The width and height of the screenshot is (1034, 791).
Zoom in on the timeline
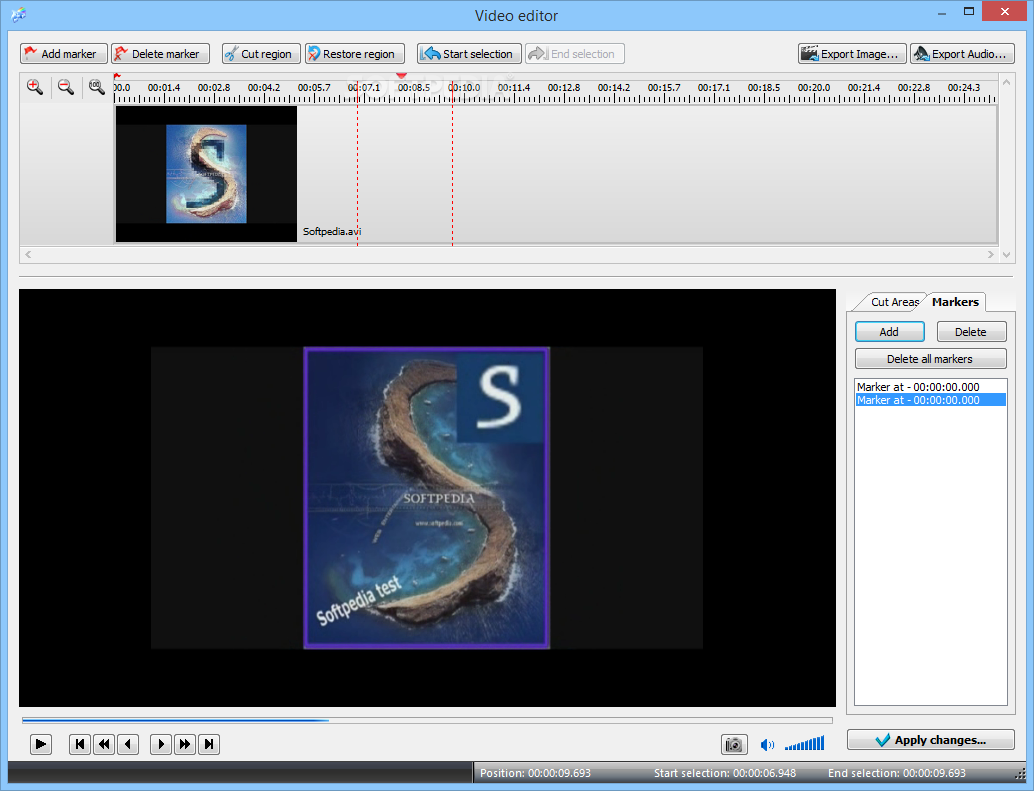tap(35, 87)
